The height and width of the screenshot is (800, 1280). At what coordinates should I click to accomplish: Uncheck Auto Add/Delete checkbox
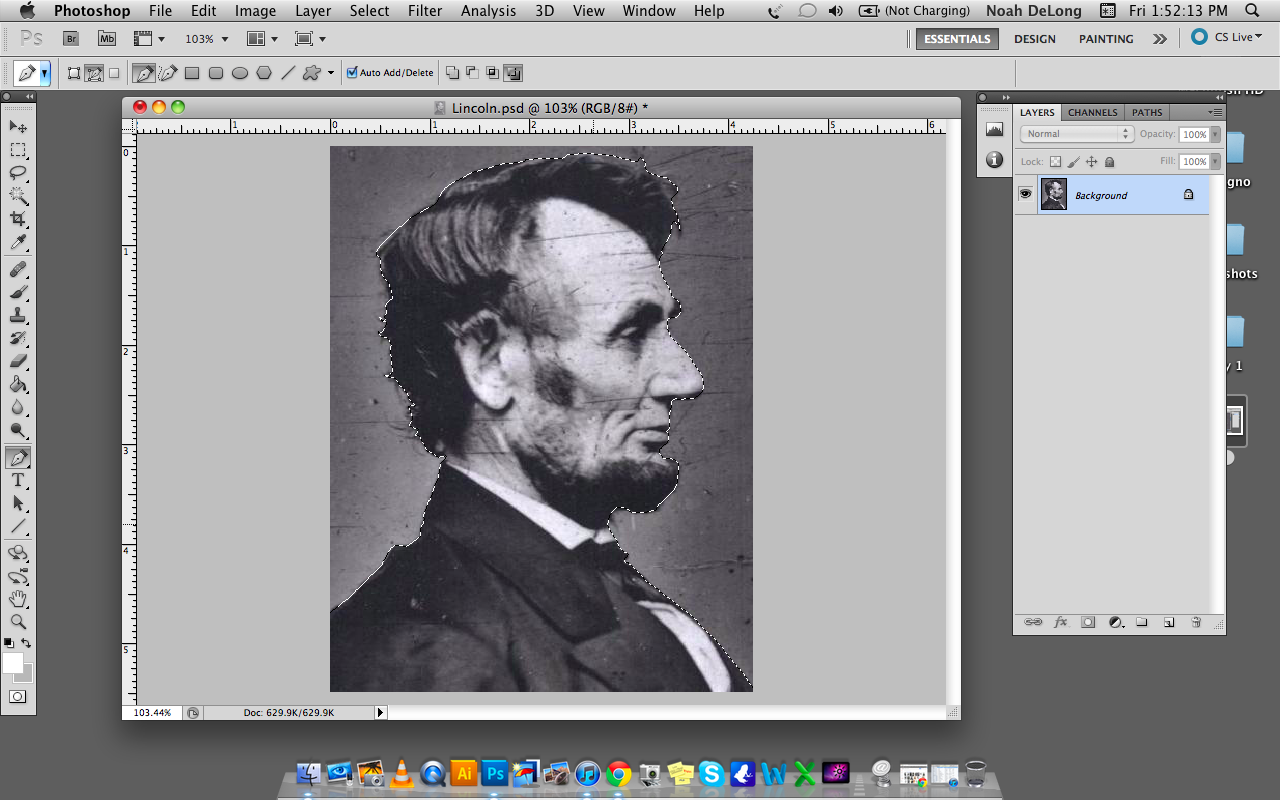coord(352,73)
